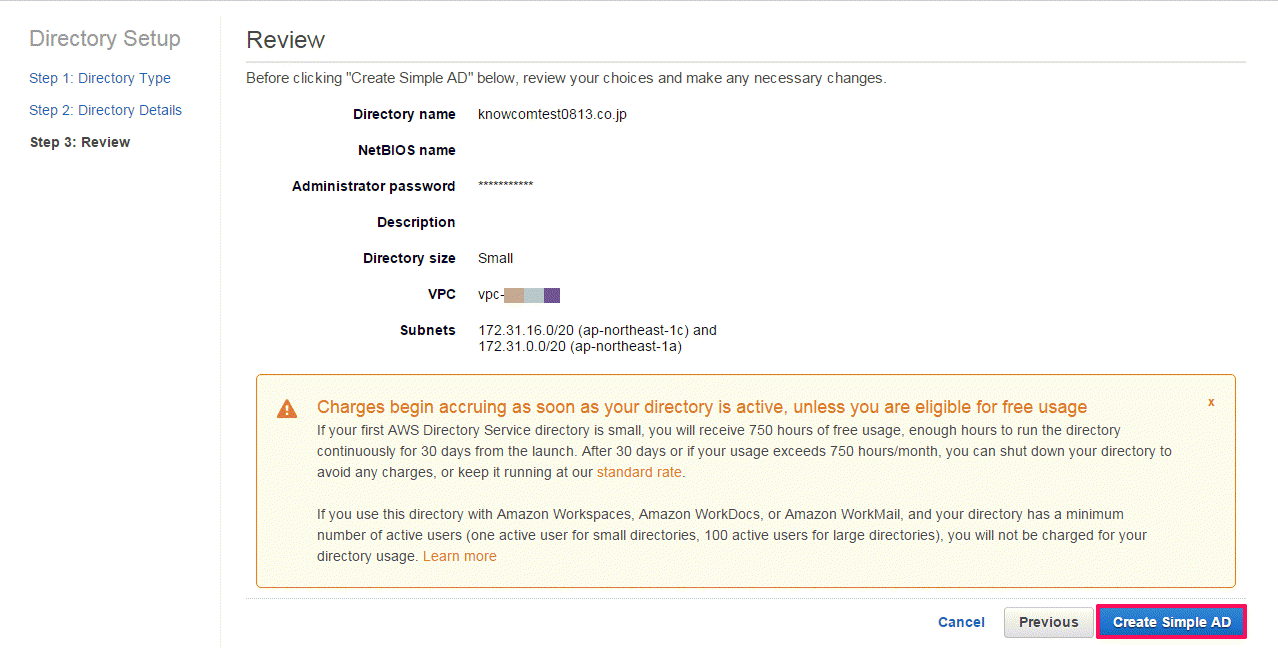Click the Charges begin accruing warning title
This screenshot has width=1278, height=670.
[x=702, y=407]
